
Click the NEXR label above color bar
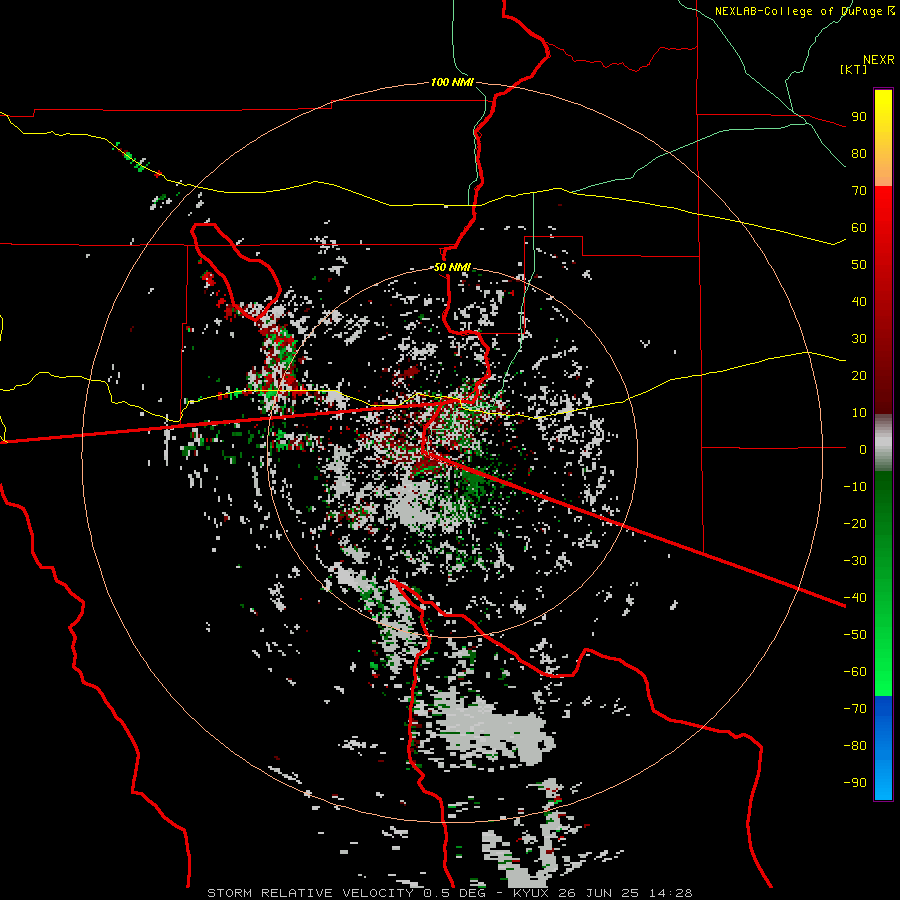(x=879, y=60)
